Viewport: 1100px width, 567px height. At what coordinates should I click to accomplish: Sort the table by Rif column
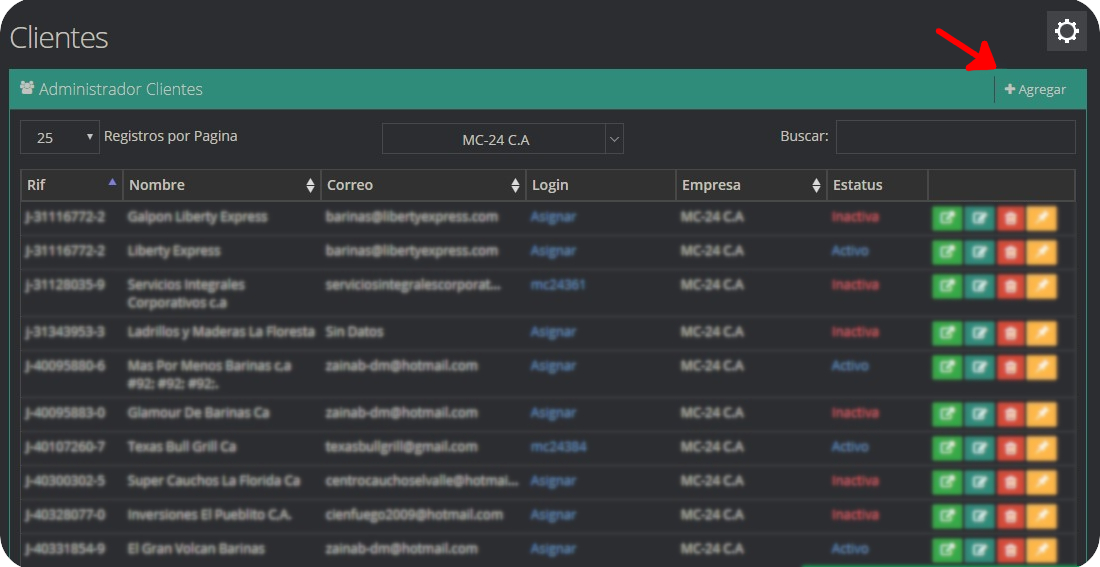point(72,185)
